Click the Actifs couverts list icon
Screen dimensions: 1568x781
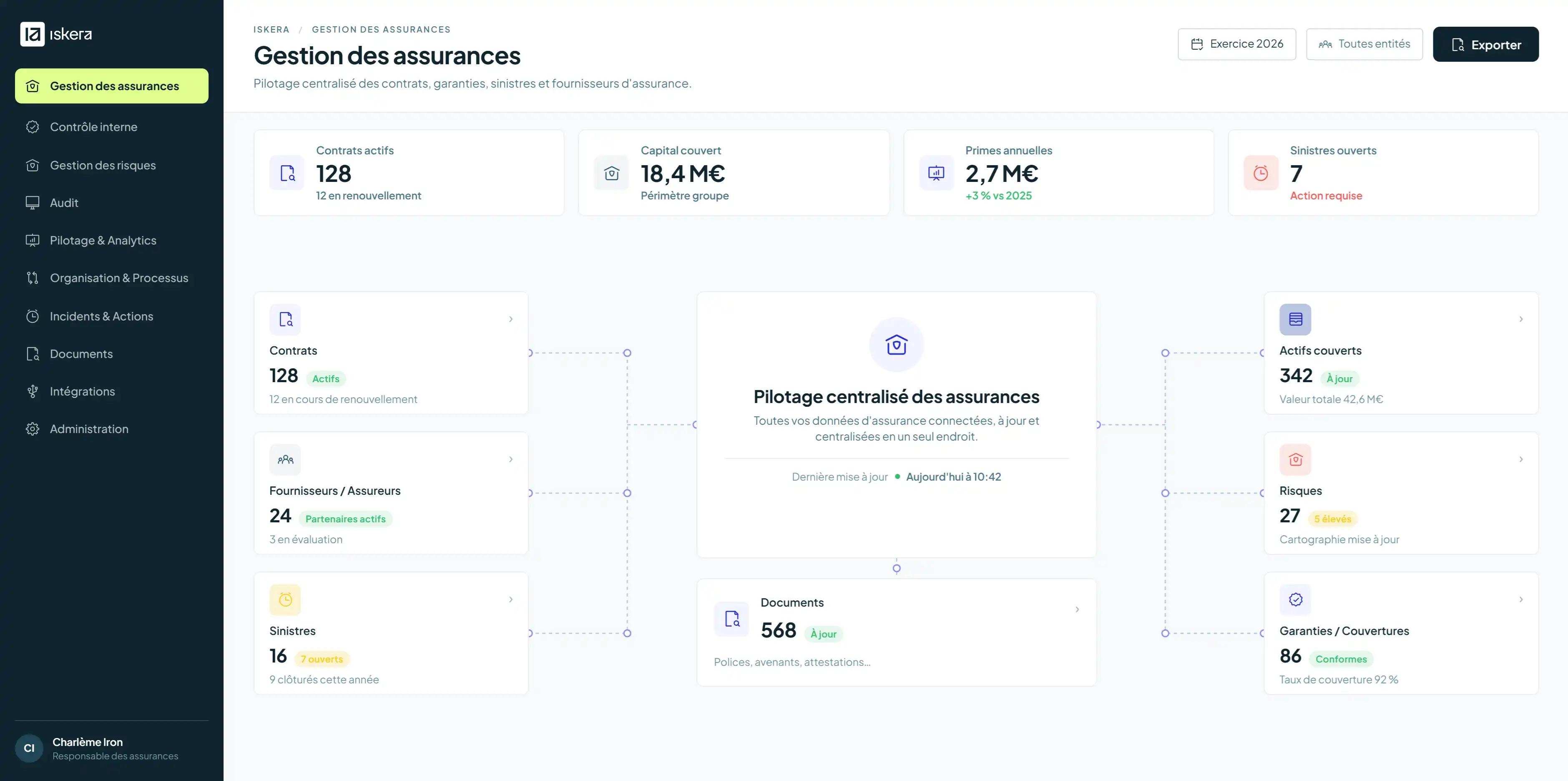[1295, 319]
